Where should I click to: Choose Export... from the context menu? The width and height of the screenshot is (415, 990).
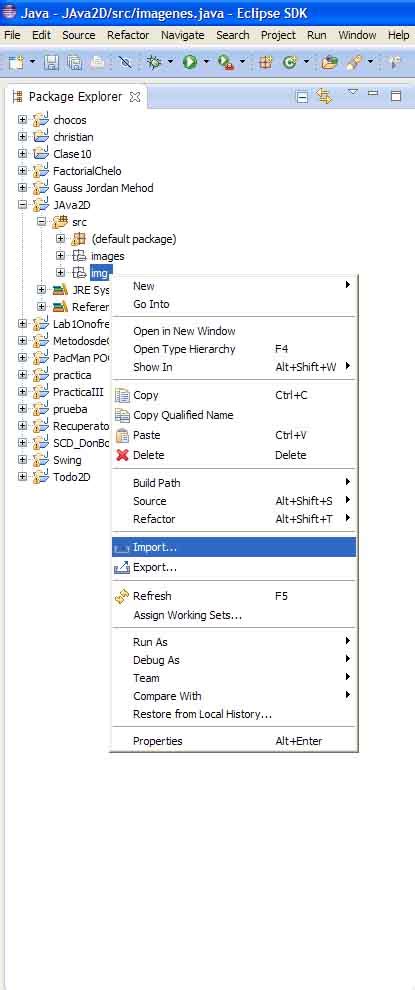[x=234, y=567]
